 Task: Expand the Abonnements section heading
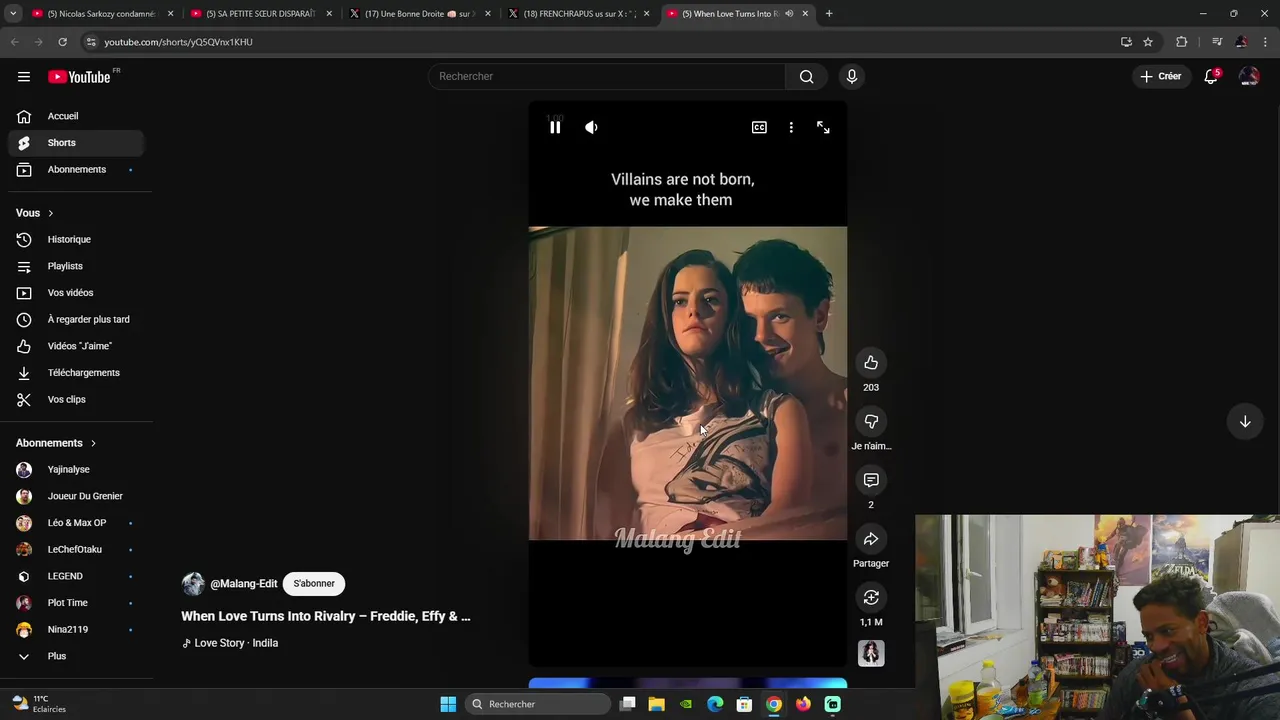coord(56,443)
